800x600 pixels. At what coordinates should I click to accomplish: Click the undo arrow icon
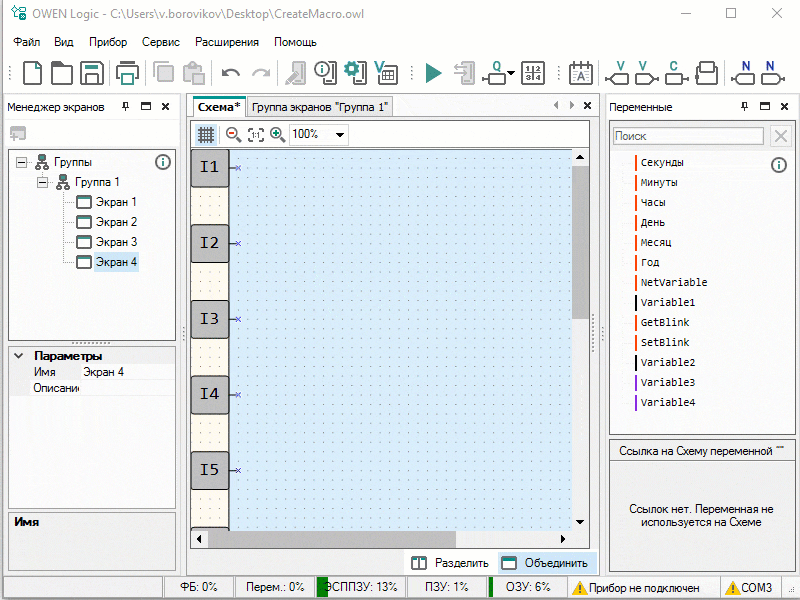click(231, 73)
